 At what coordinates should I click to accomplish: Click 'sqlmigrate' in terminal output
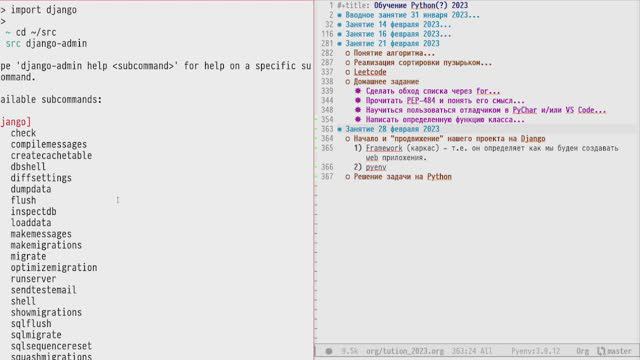[36, 335]
